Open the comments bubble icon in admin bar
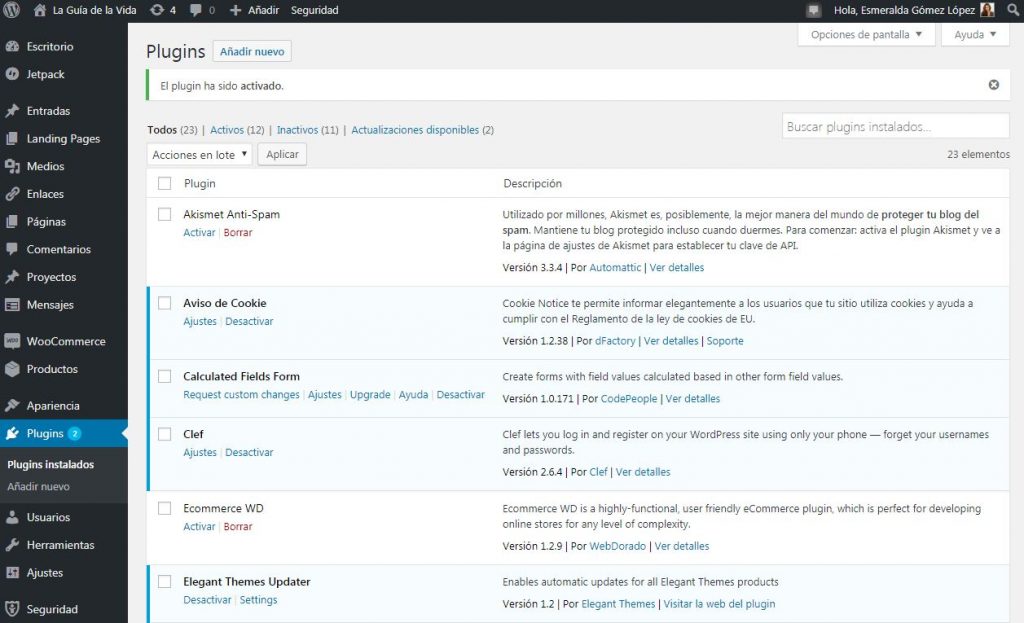 click(x=196, y=10)
